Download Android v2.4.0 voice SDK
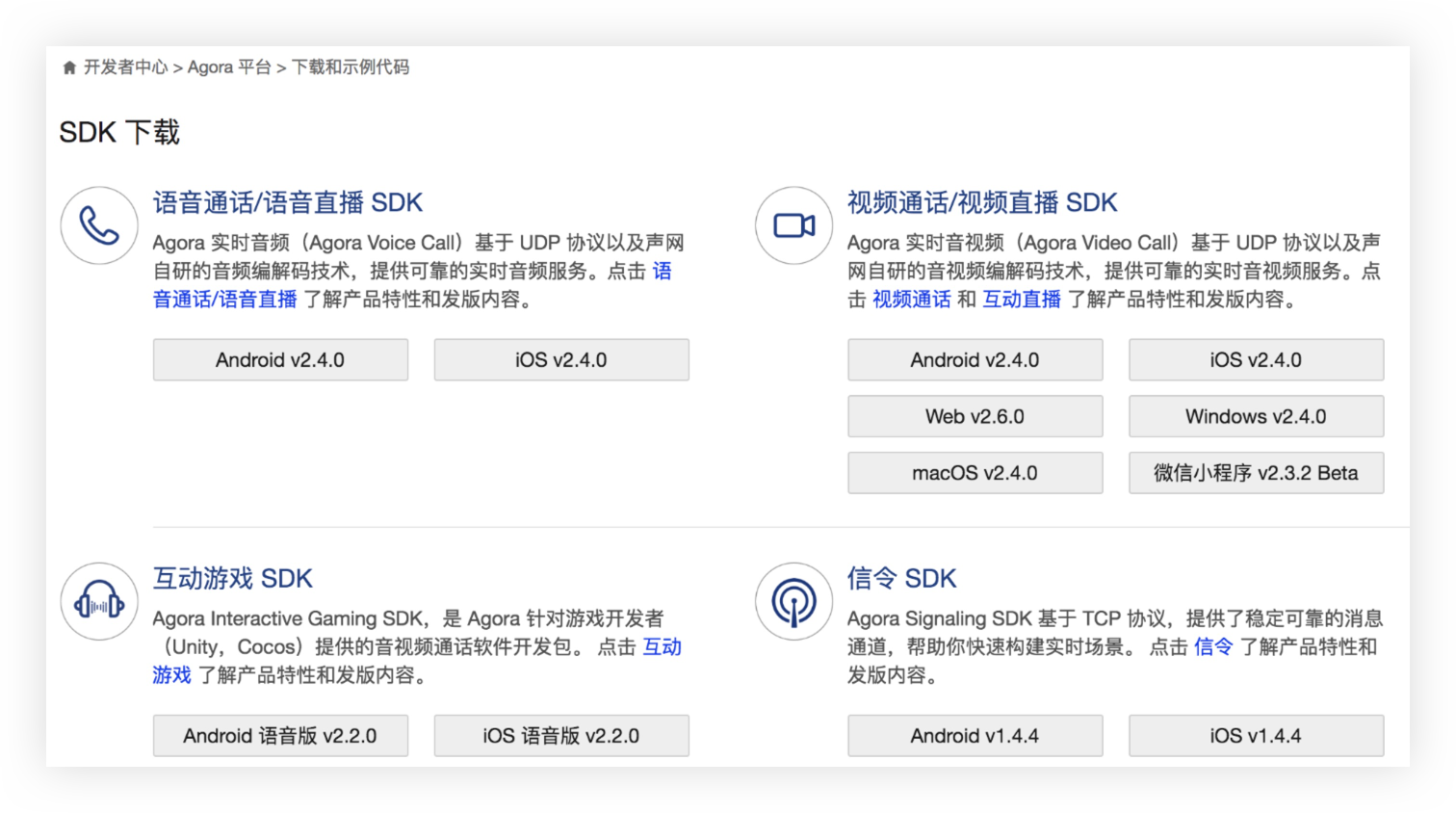 (x=280, y=360)
